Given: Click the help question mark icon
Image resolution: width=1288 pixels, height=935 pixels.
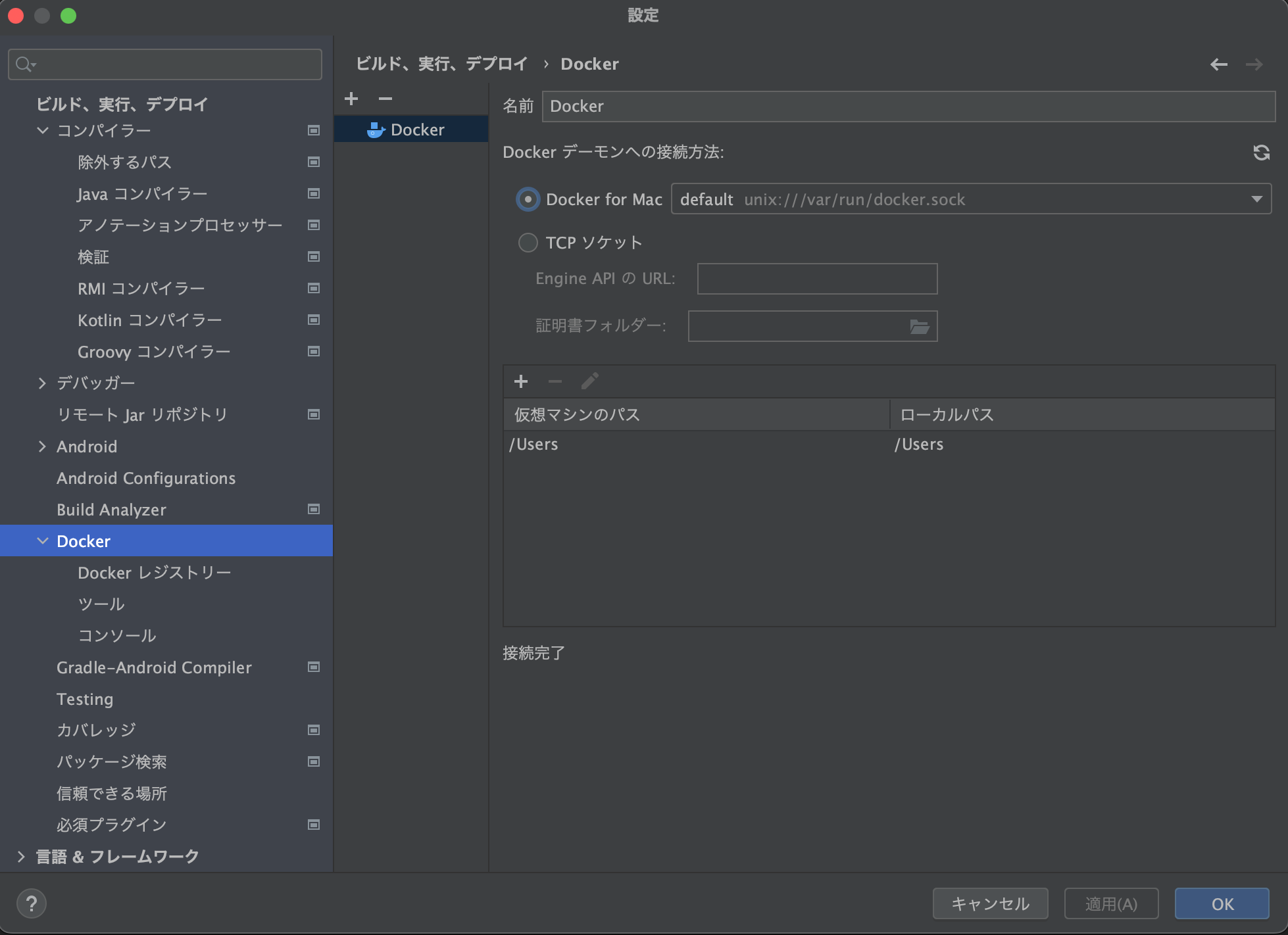Looking at the screenshot, I should pos(31,903).
